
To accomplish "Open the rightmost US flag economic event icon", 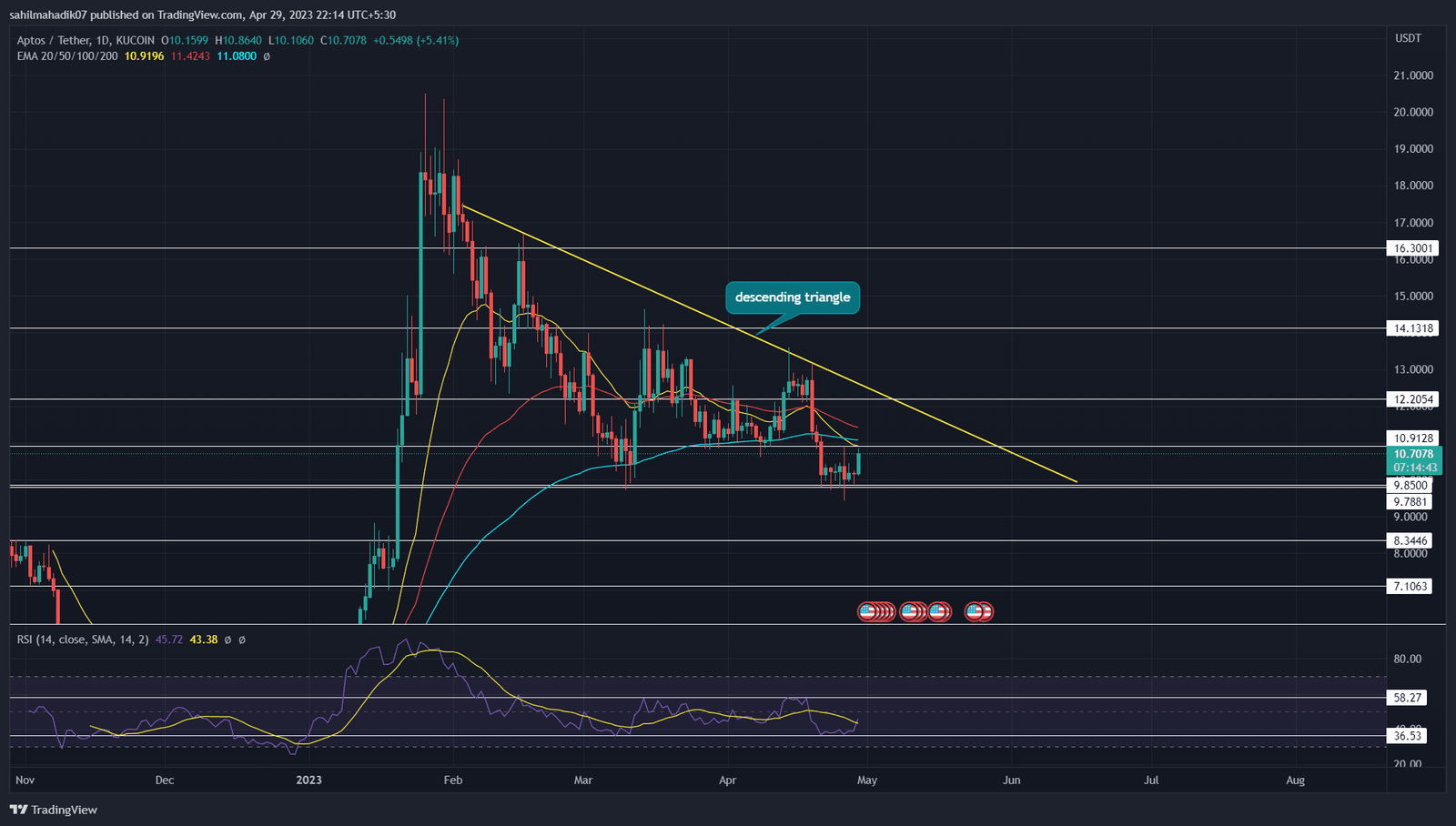I will click(984, 611).
